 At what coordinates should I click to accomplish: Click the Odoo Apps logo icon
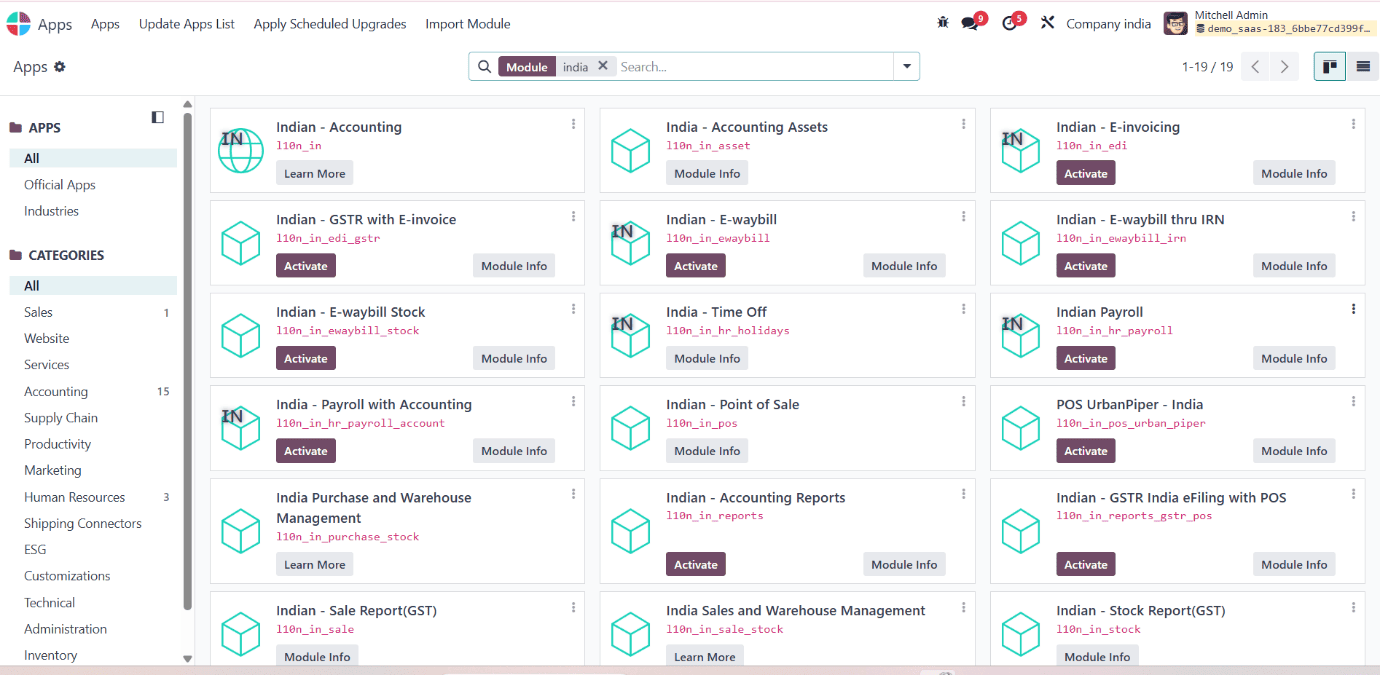point(18,24)
